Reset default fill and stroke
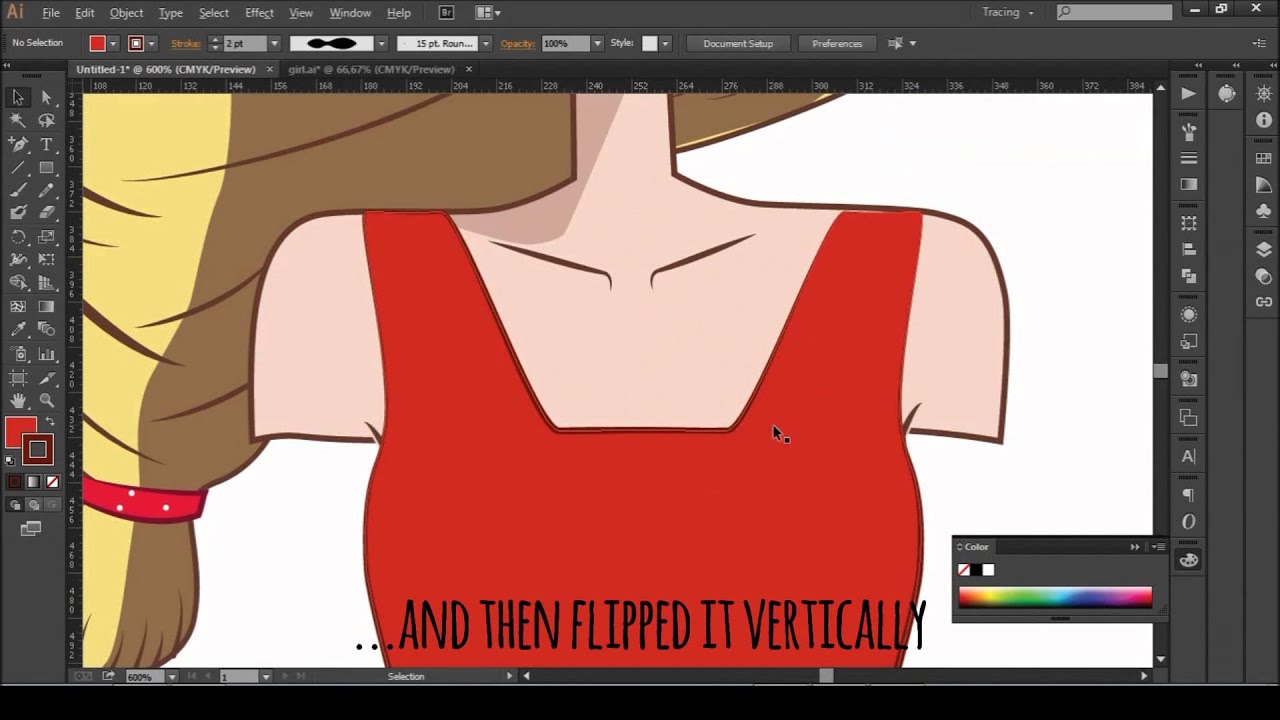1280x720 pixels. click(10, 461)
